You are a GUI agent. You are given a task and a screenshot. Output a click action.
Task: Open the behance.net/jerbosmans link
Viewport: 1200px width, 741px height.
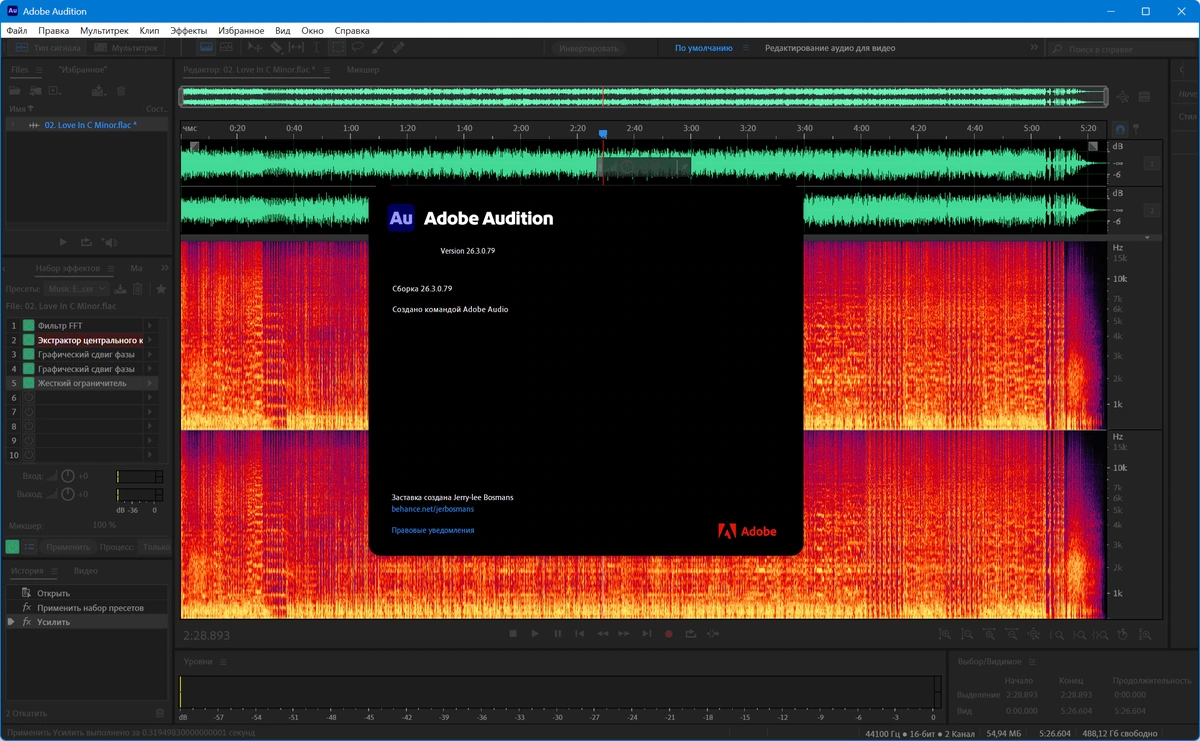pyautogui.click(x=433, y=509)
